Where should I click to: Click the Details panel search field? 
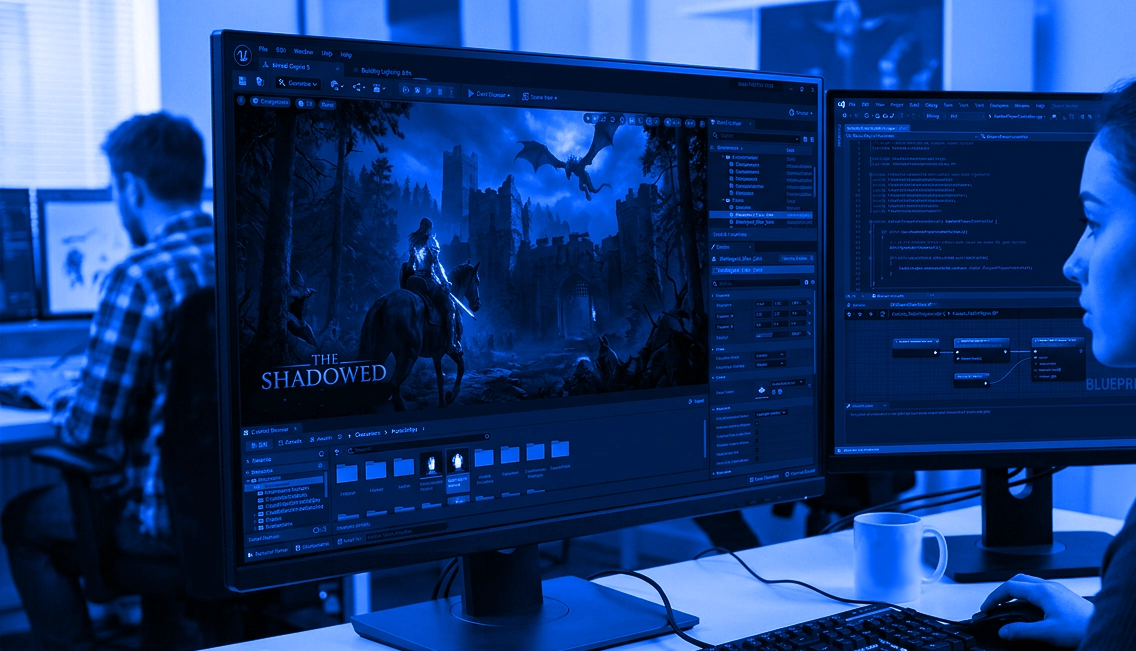[756, 283]
